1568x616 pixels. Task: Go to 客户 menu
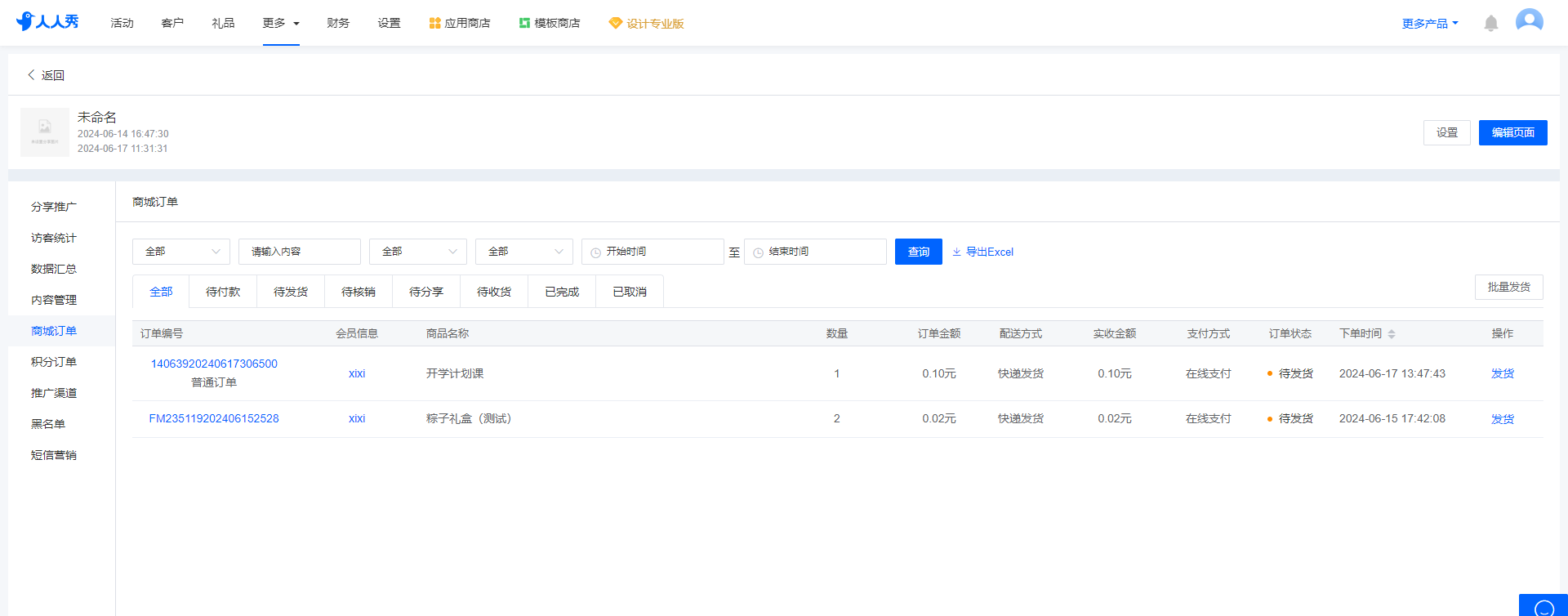coord(172,23)
